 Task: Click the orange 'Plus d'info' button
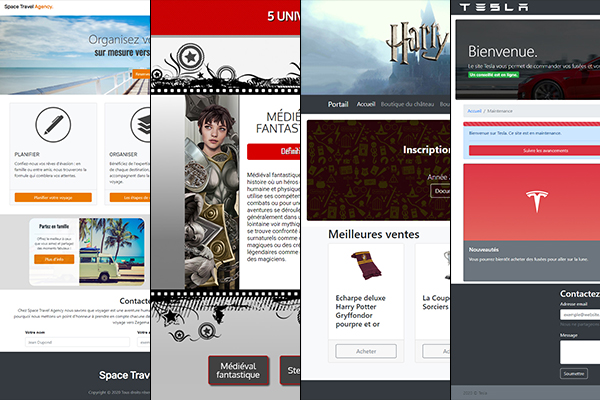(54, 259)
